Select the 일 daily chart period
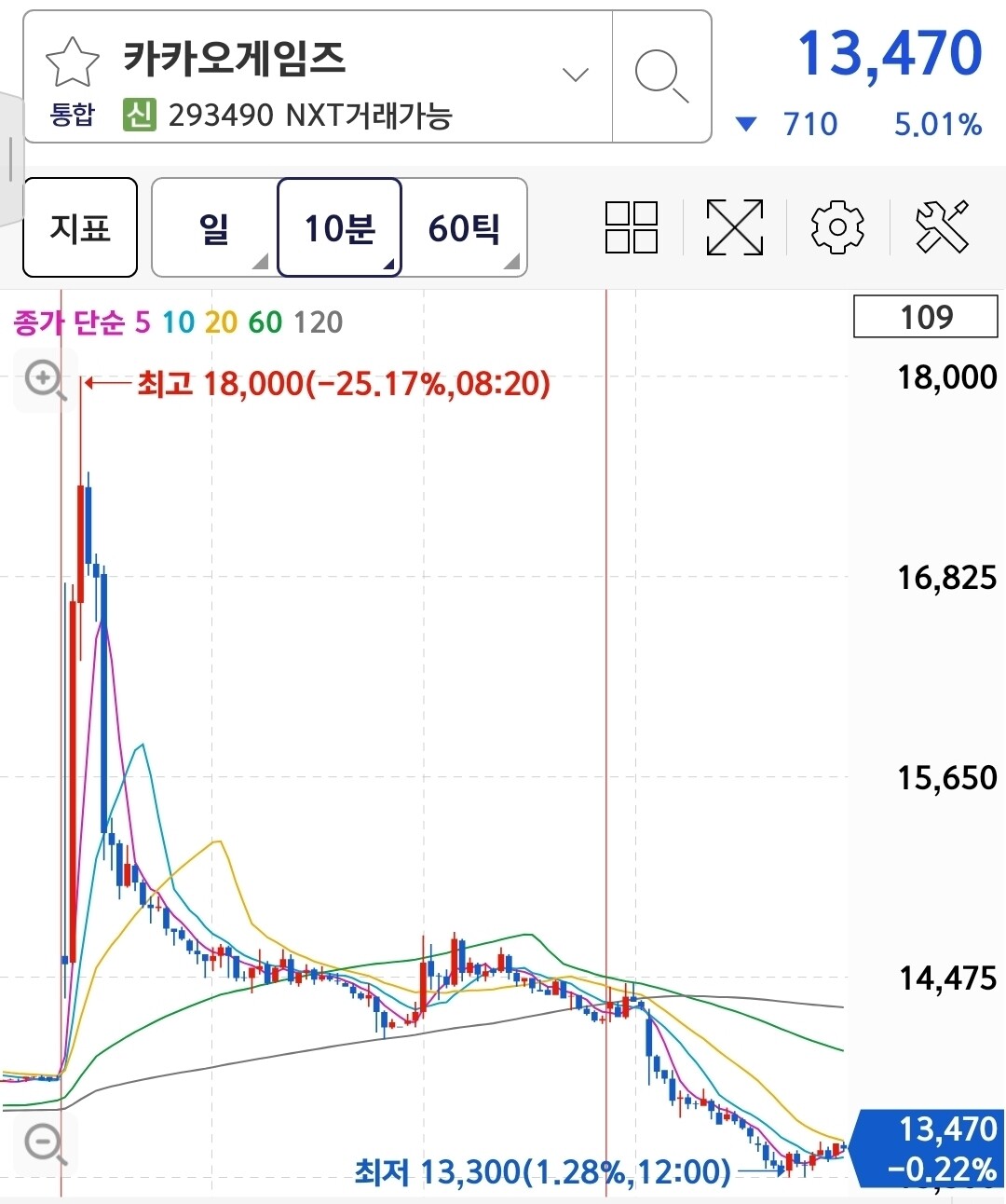This screenshot has width=1006, height=1204. 214,227
